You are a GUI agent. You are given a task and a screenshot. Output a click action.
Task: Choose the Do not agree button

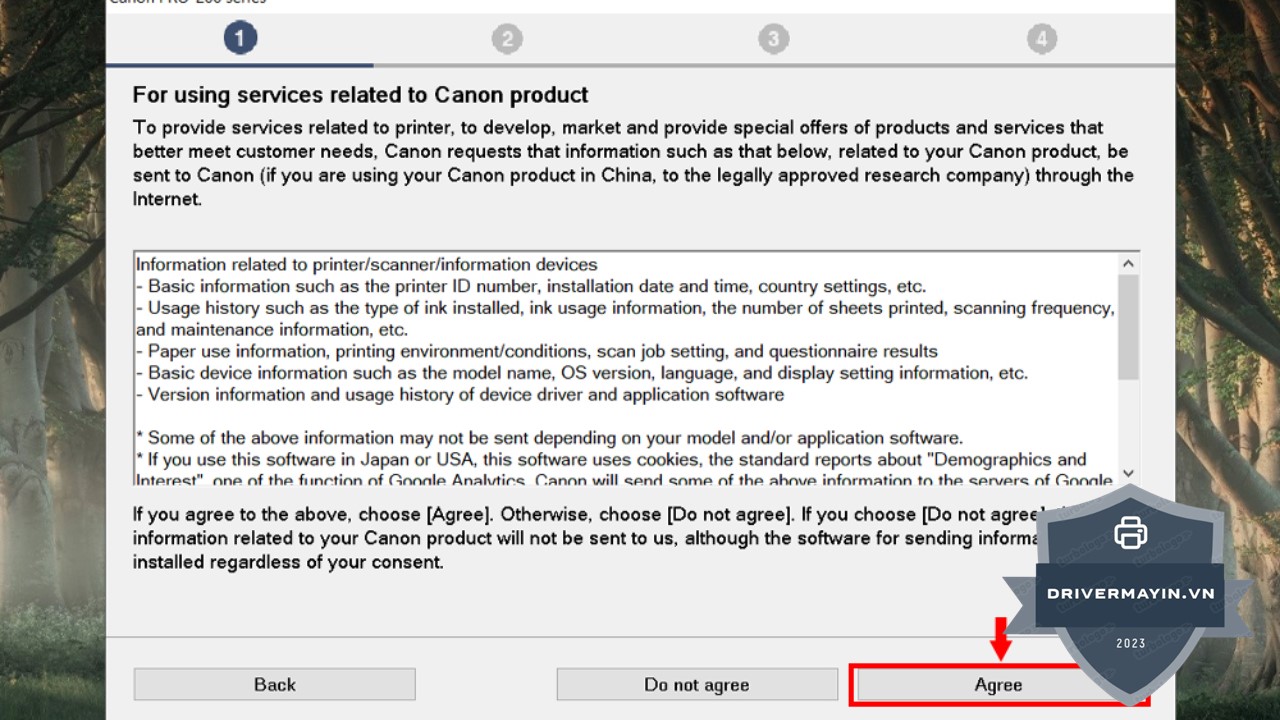pyautogui.click(x=697, y=685)
